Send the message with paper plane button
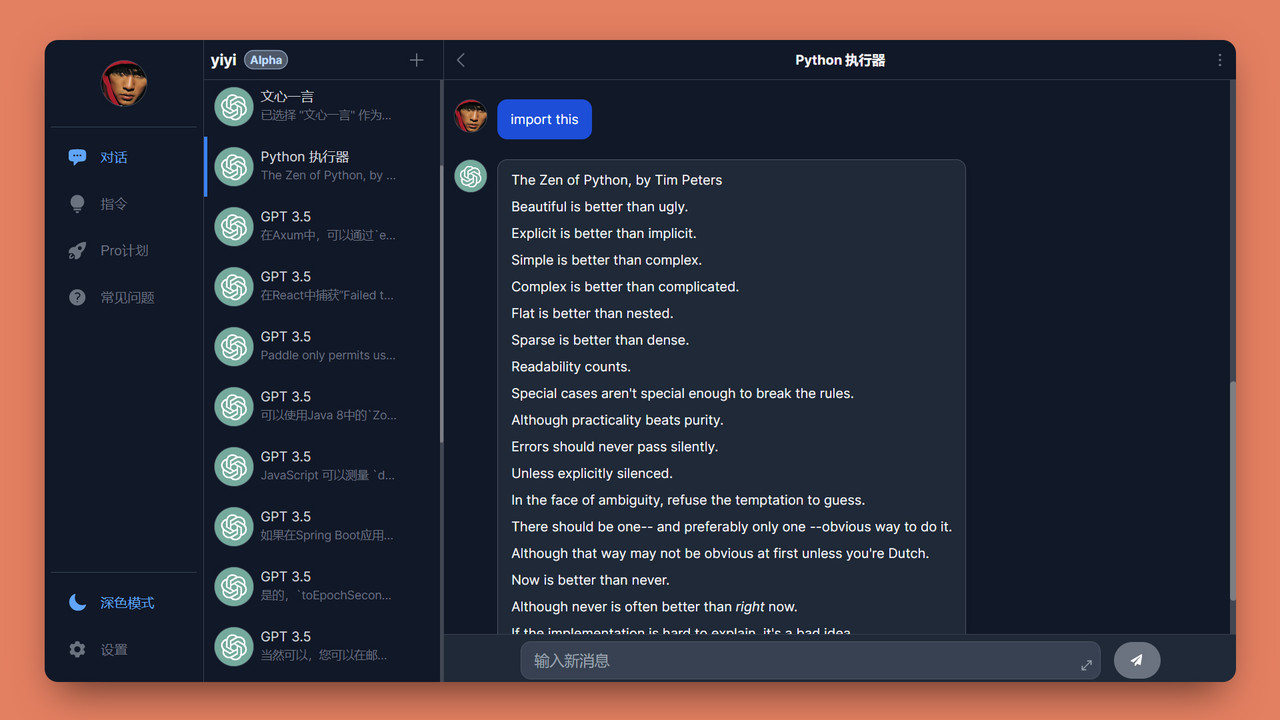Screen dimensions: 1280x720 click(x=1137, y=660)
